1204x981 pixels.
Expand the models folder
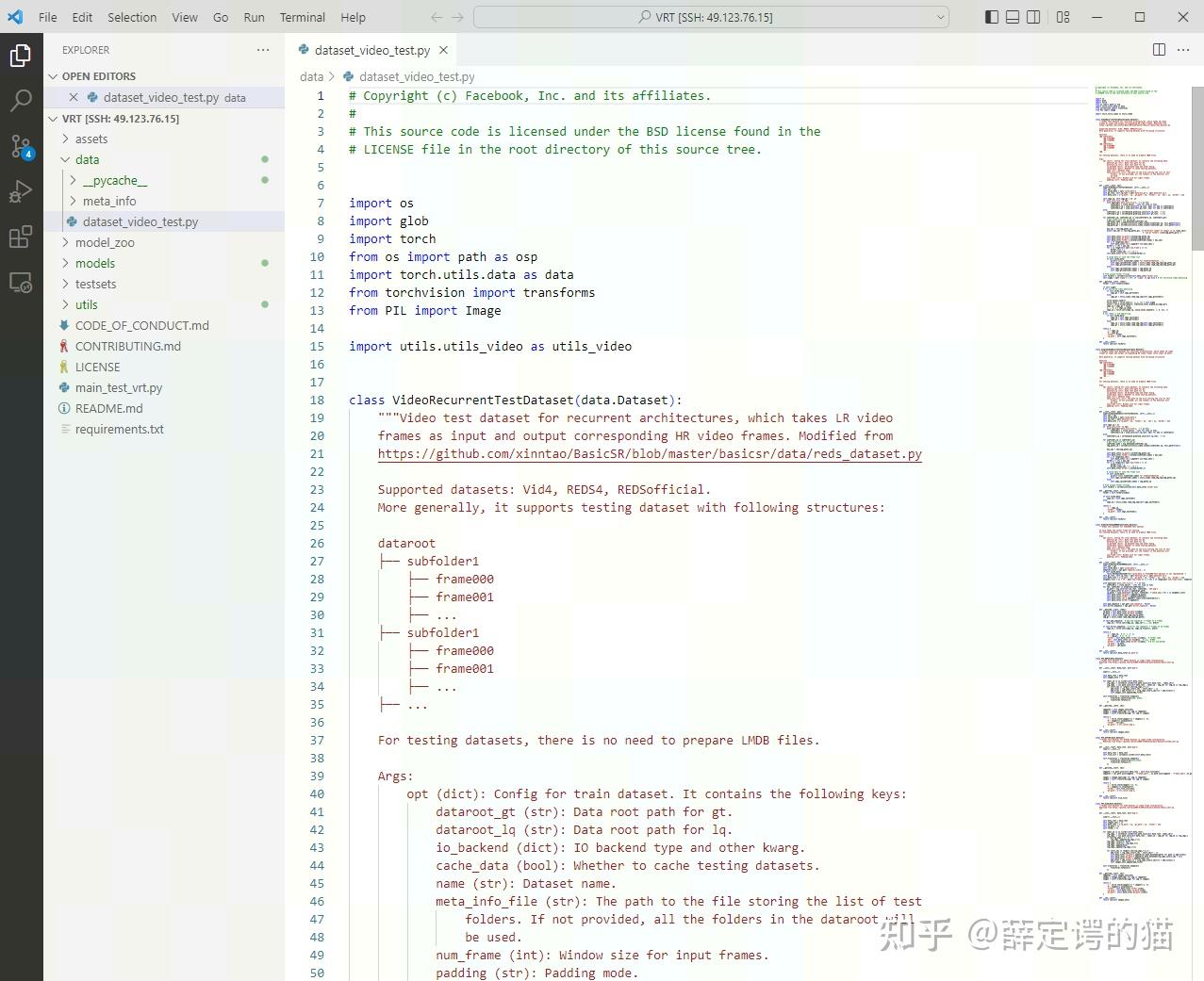(x=95, y=264)
